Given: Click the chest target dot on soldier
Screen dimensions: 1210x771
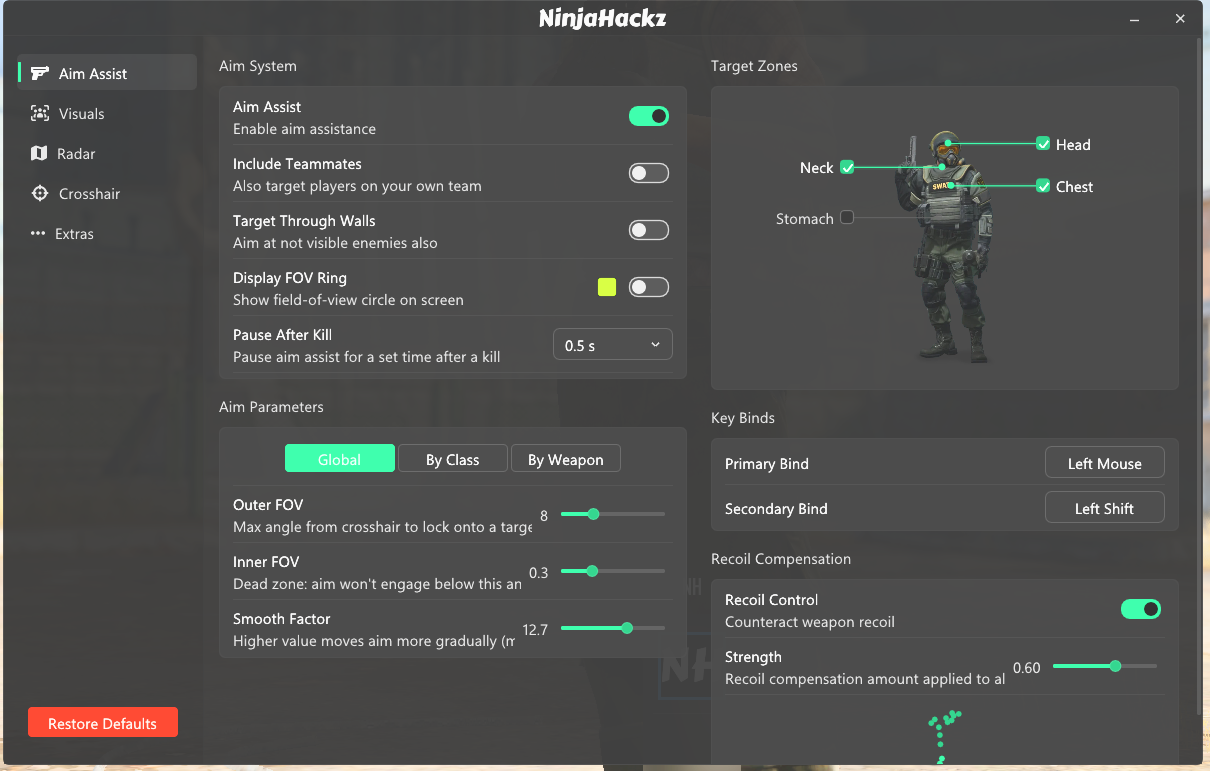Looking at the screenshot, I should [951, 186].
